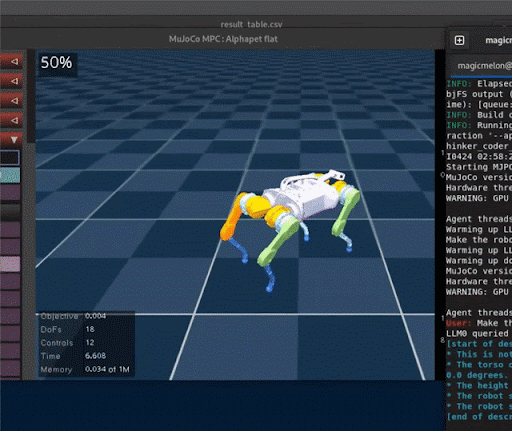Click the new tab plus icon in terminal
The width and height of the screenshot is (512, 431).
pyautogui.click(x=459, y=40)
